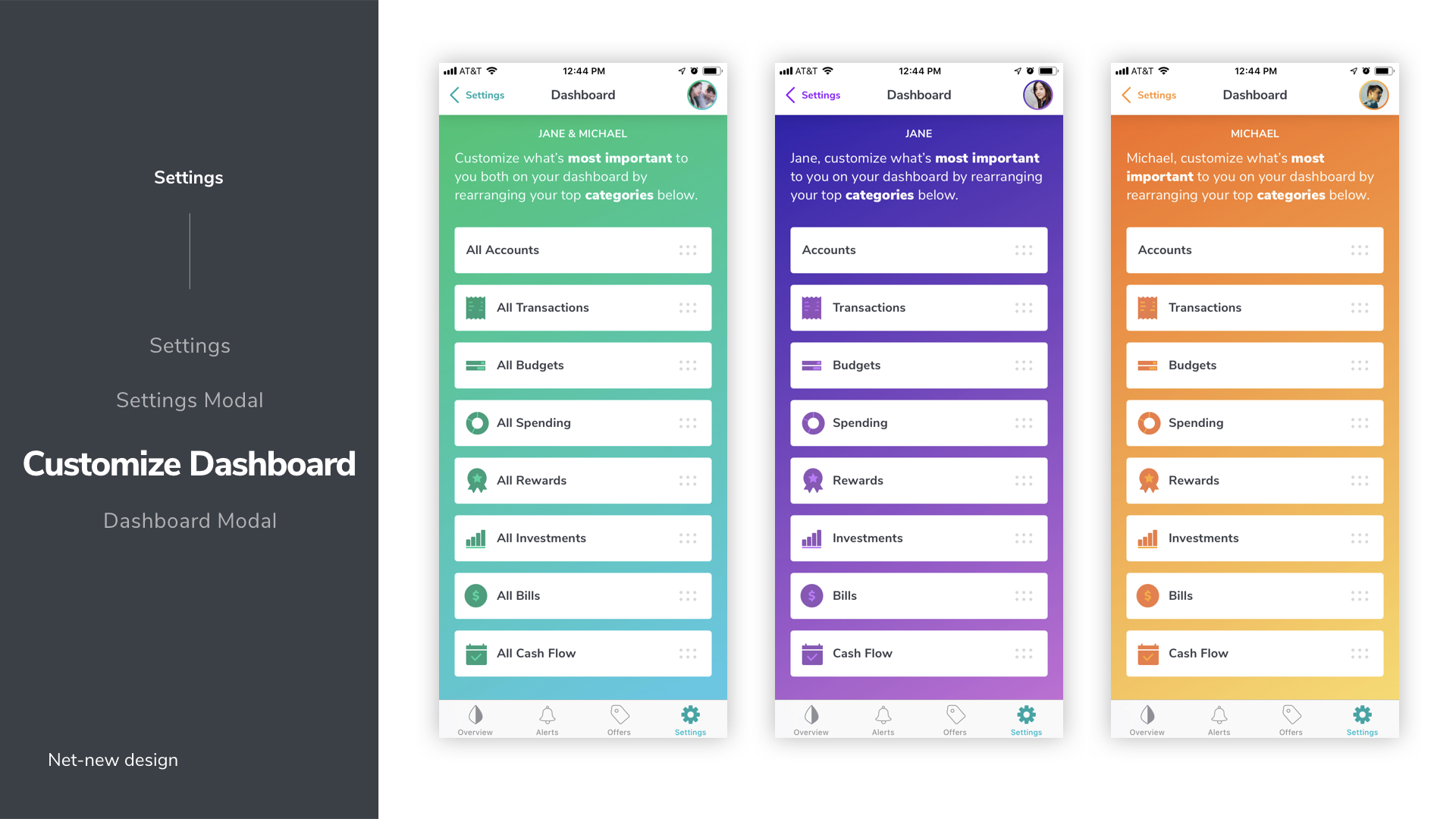Expand the All Accounts category row

coord(583,249)
